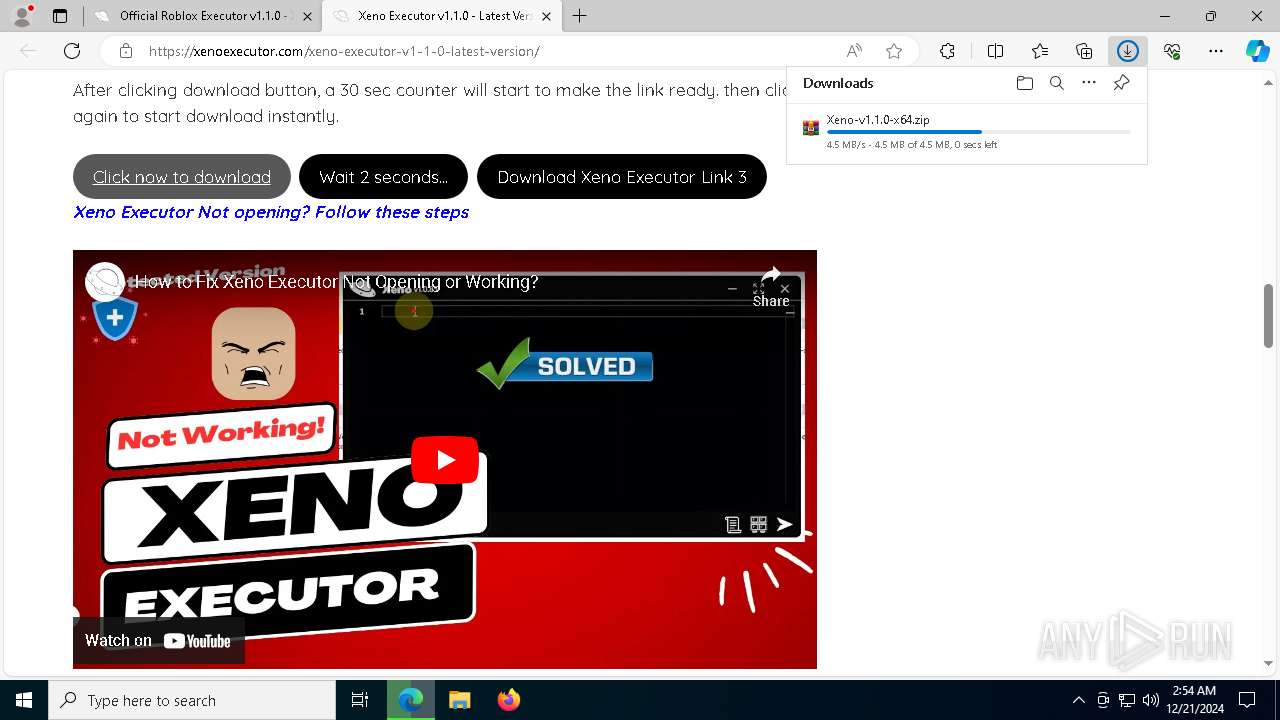Open the Extensions puzzle icon
The height and width of the screenshot is (720, 1280).
tap(947, 51)
